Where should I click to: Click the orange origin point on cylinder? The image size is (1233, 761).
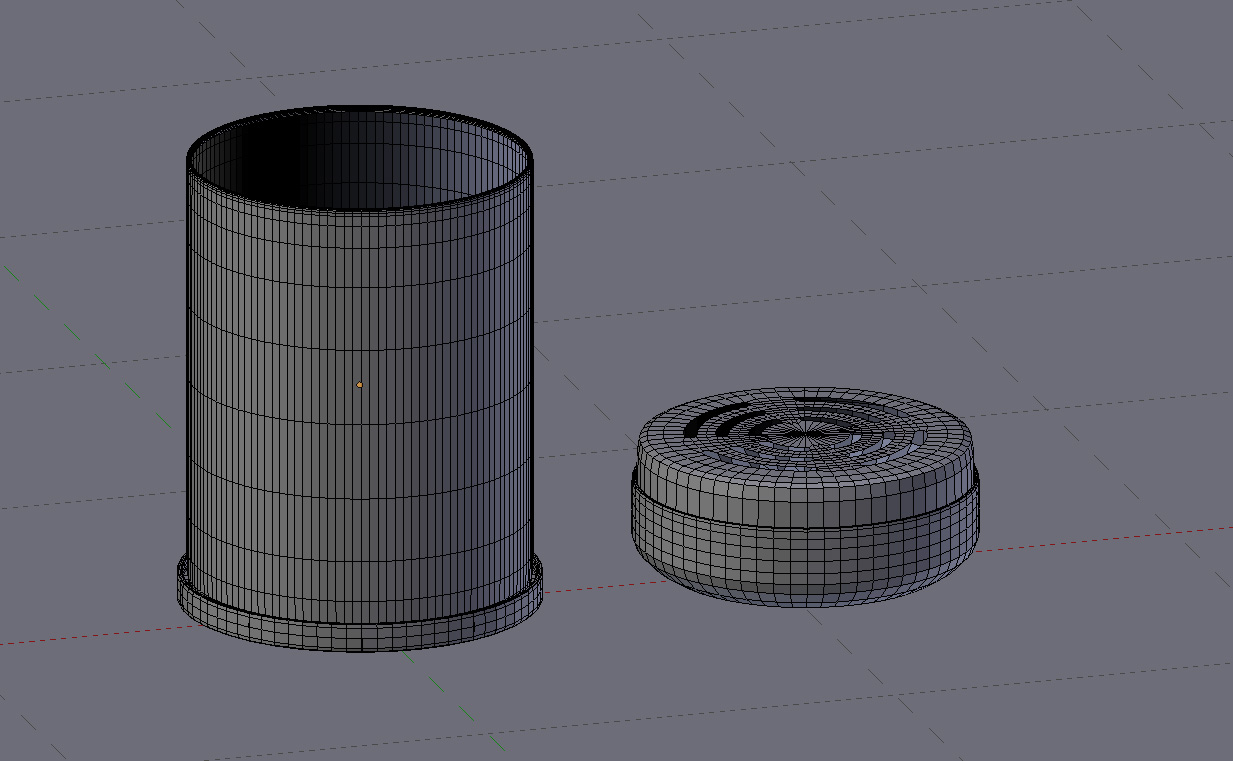(359, 385)
